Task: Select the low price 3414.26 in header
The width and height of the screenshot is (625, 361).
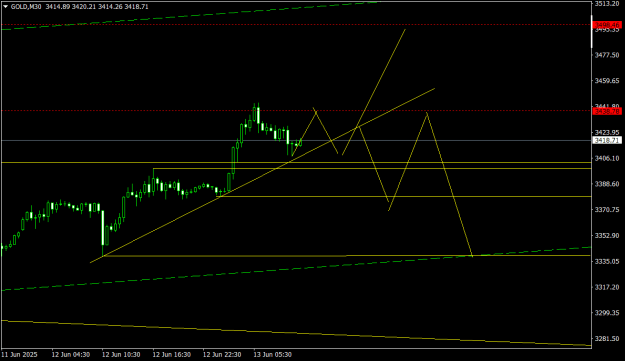Action: 110,7
